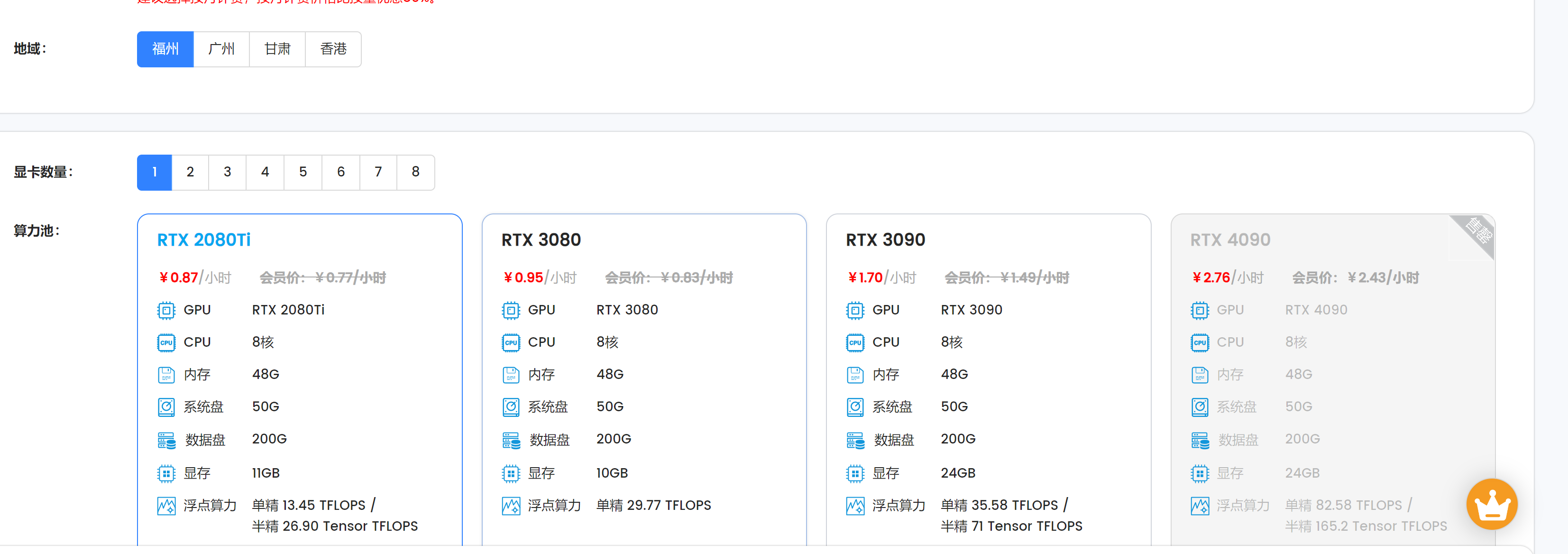Click the 数据盘 storage icon in RTX 4090 card
The image size is (1568, 554).
[x=1201, y=440]
